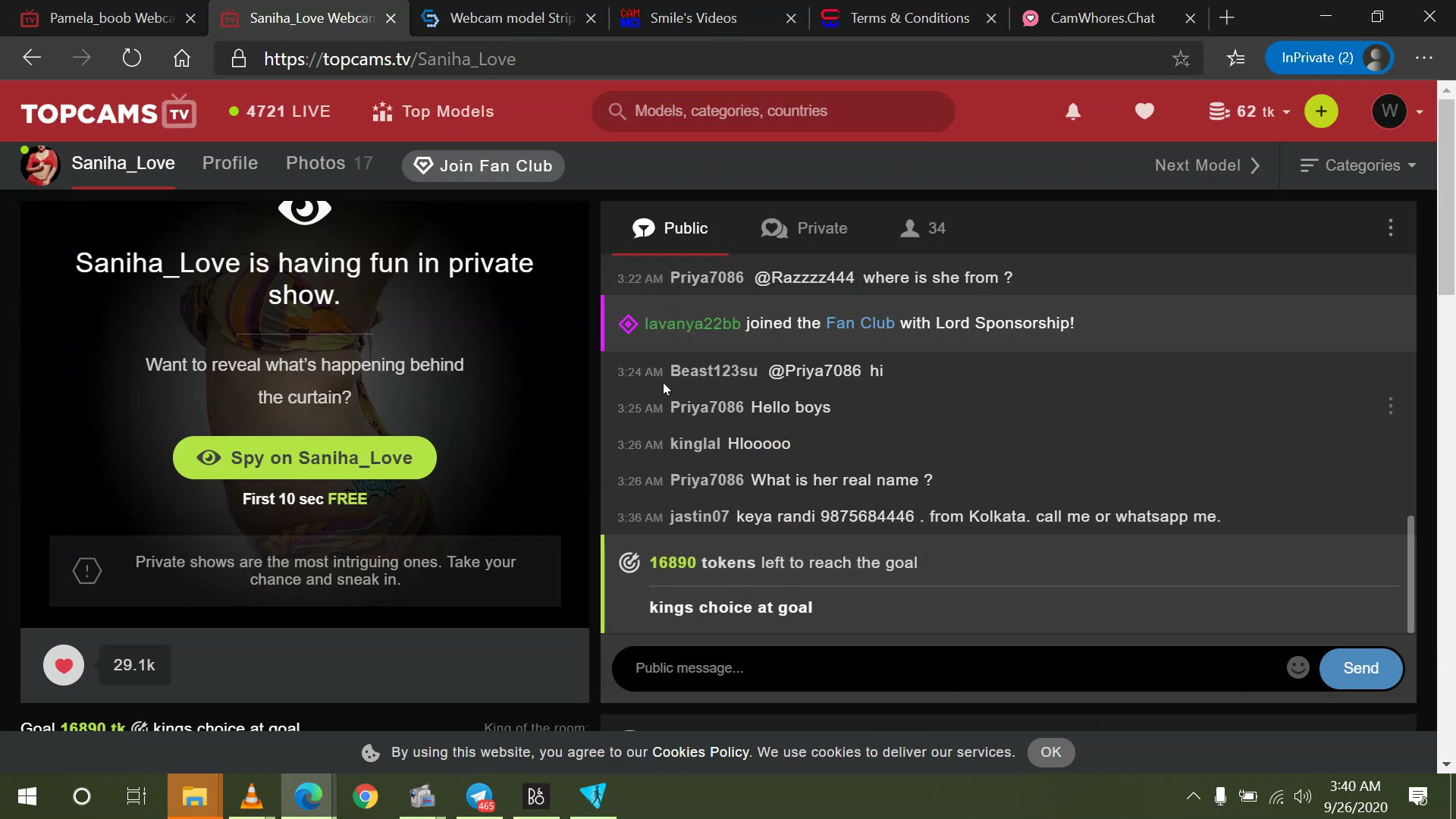1456x819 pixels.
Task: View site security lock information
Action: click(x=239, y=59)
